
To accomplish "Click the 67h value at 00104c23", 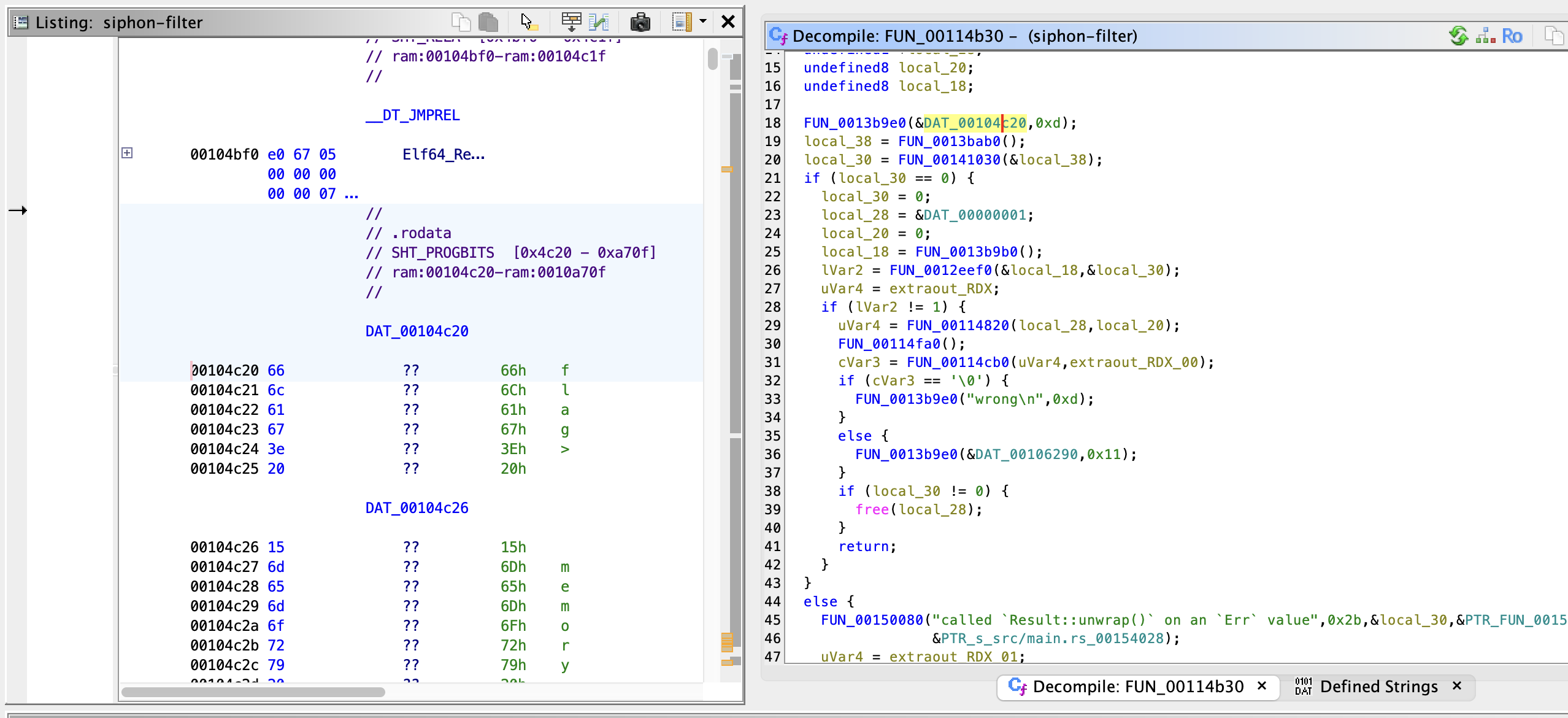I will point(513,430).
